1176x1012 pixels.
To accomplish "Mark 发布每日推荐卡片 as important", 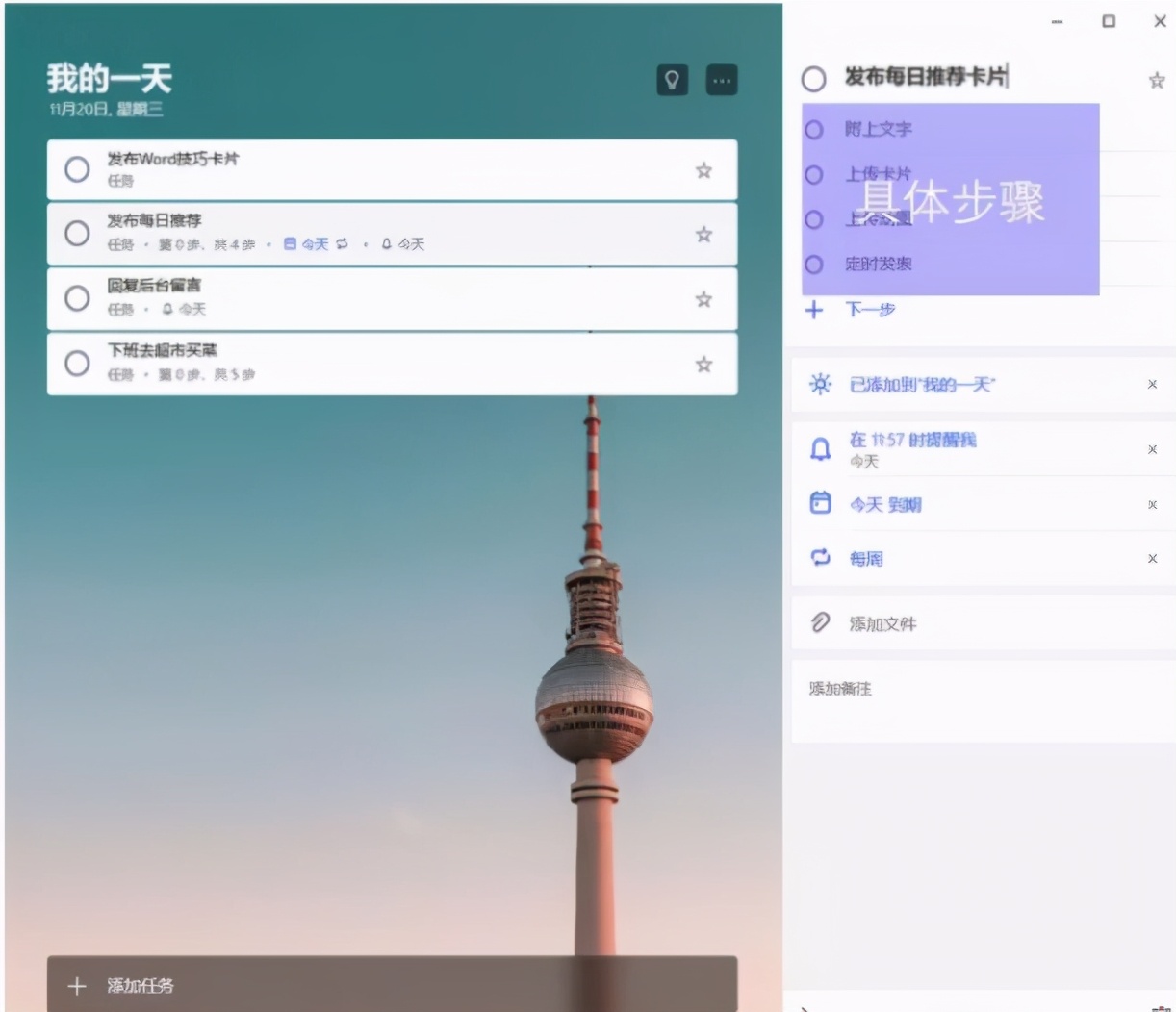I will [1155, 82].
